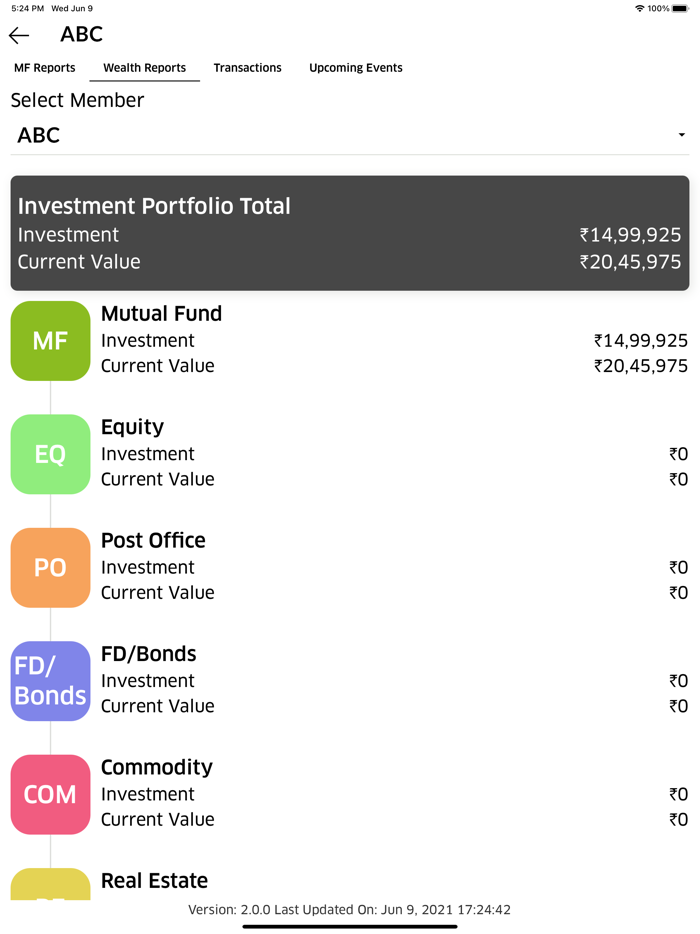Tap the Select Member label
Screen dimensions: 700x934
77,100
